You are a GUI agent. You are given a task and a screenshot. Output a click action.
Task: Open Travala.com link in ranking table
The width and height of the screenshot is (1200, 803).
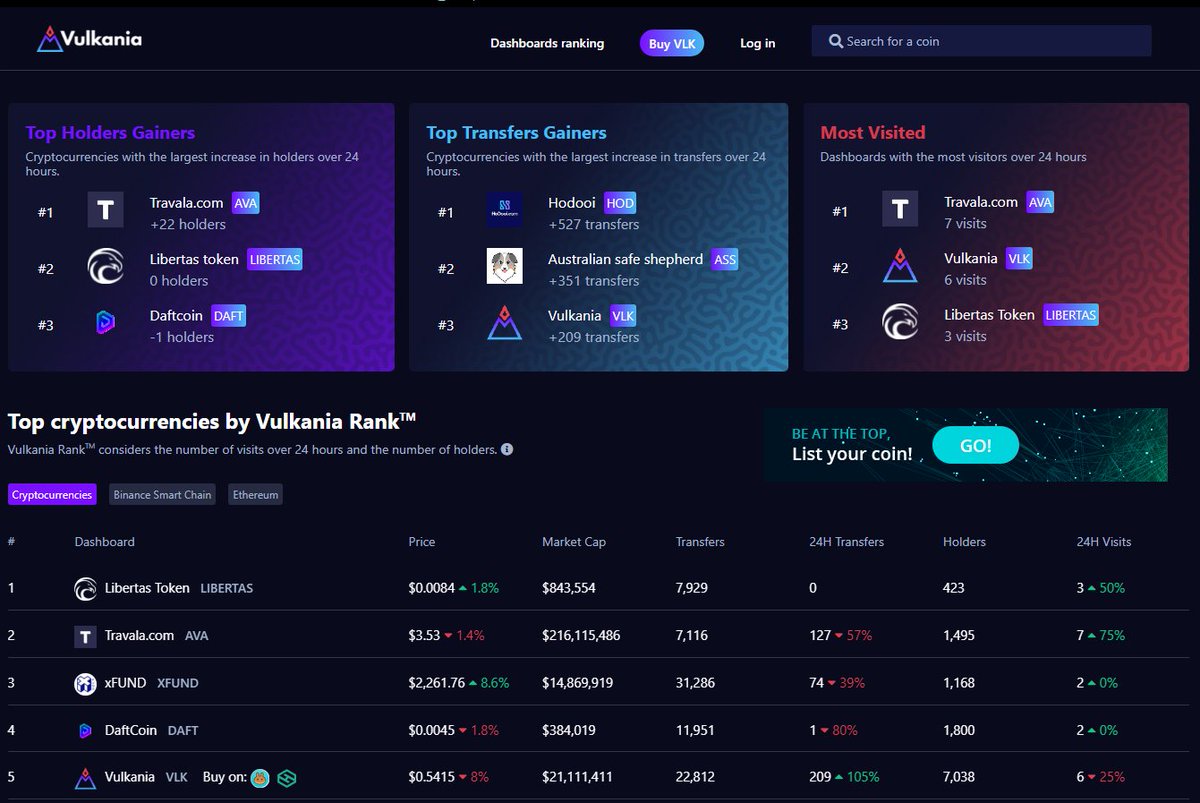[x=139, y=636]
